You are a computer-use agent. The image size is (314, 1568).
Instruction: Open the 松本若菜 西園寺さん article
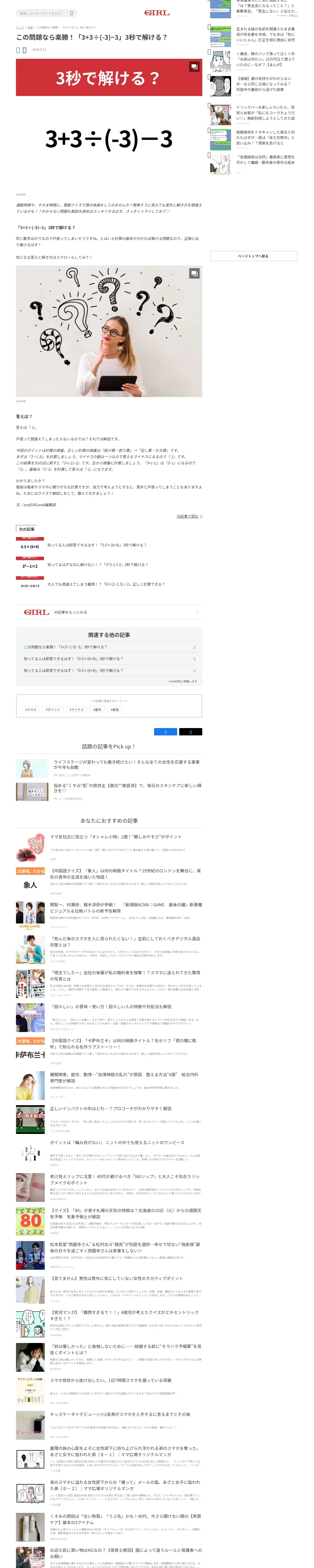125,1248
